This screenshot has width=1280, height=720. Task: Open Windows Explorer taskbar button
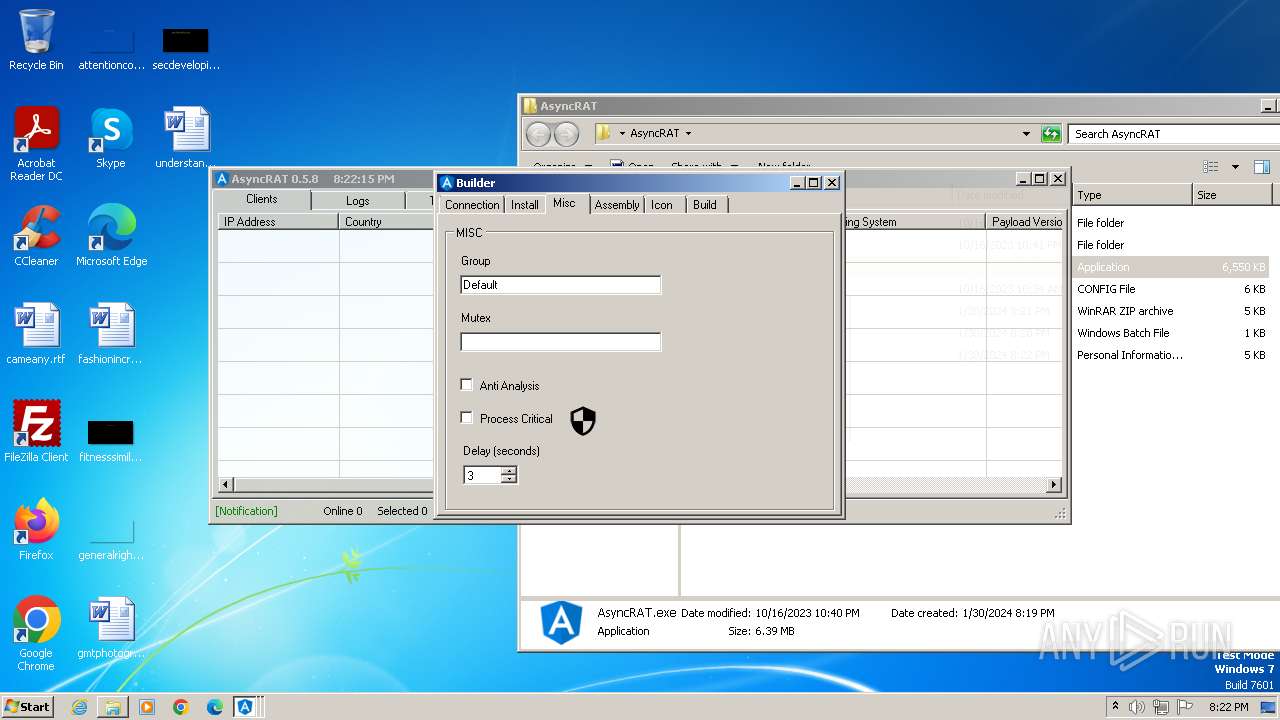(x=113, y=707)
